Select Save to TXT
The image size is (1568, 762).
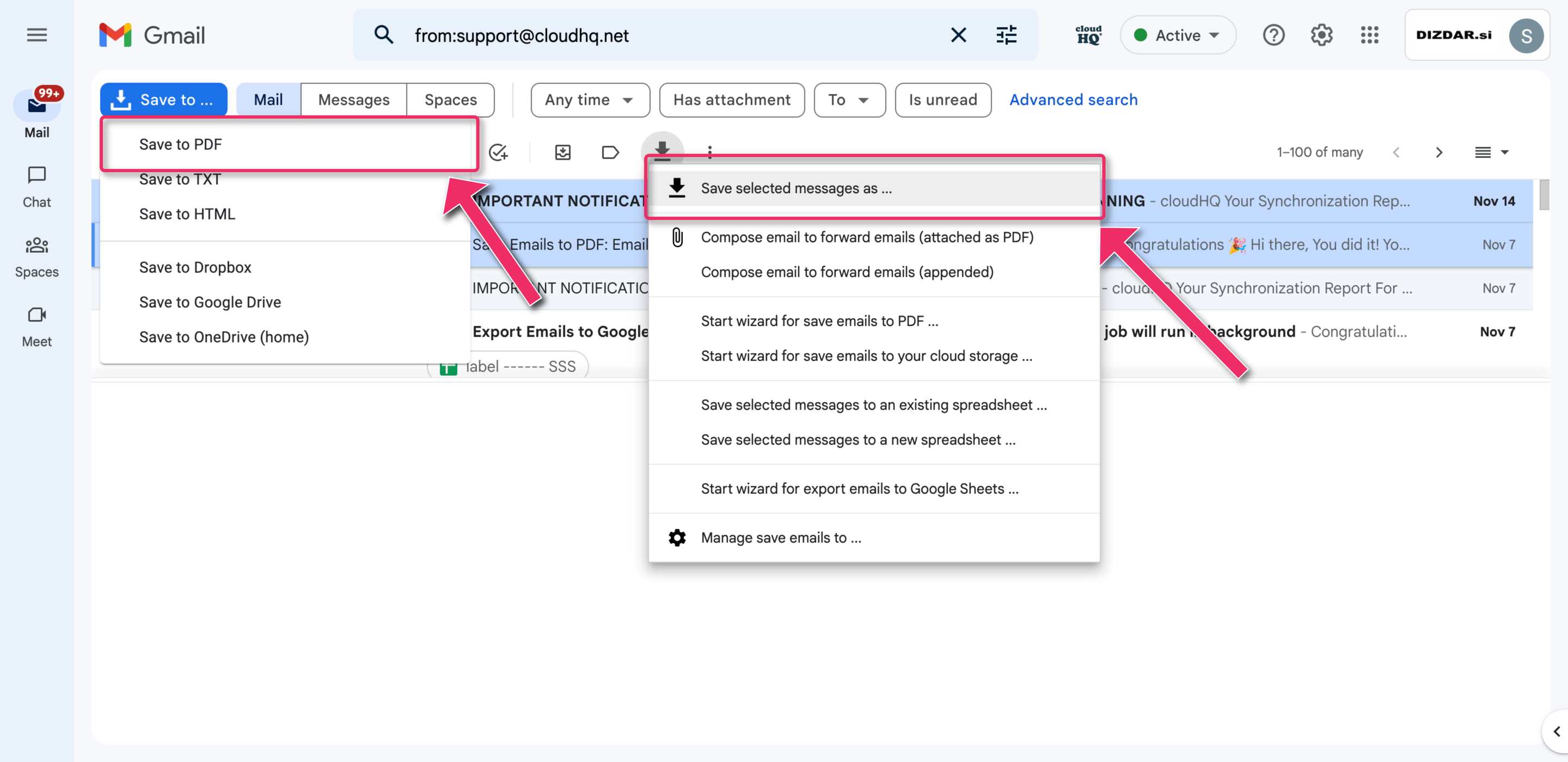pyautogui.click(x=285, y=180)
